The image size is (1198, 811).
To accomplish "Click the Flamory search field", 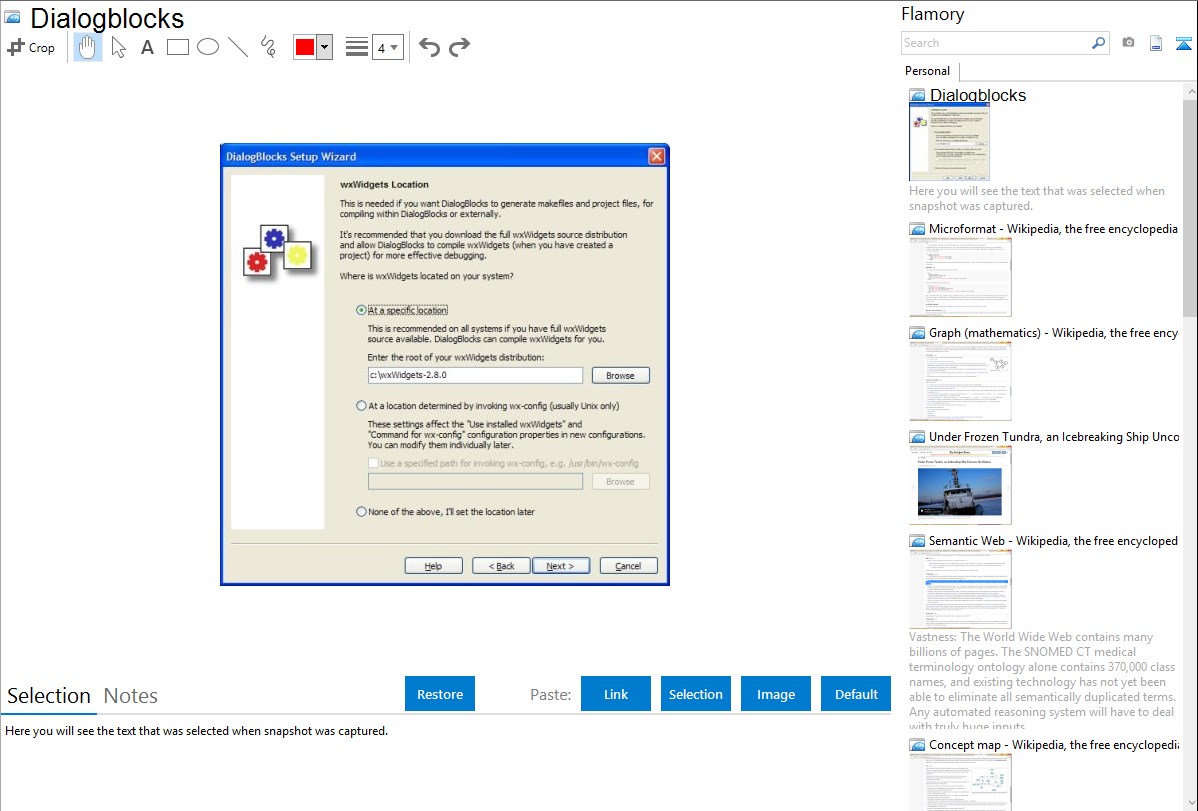I will pyautogui.click(x=996, y=43).
